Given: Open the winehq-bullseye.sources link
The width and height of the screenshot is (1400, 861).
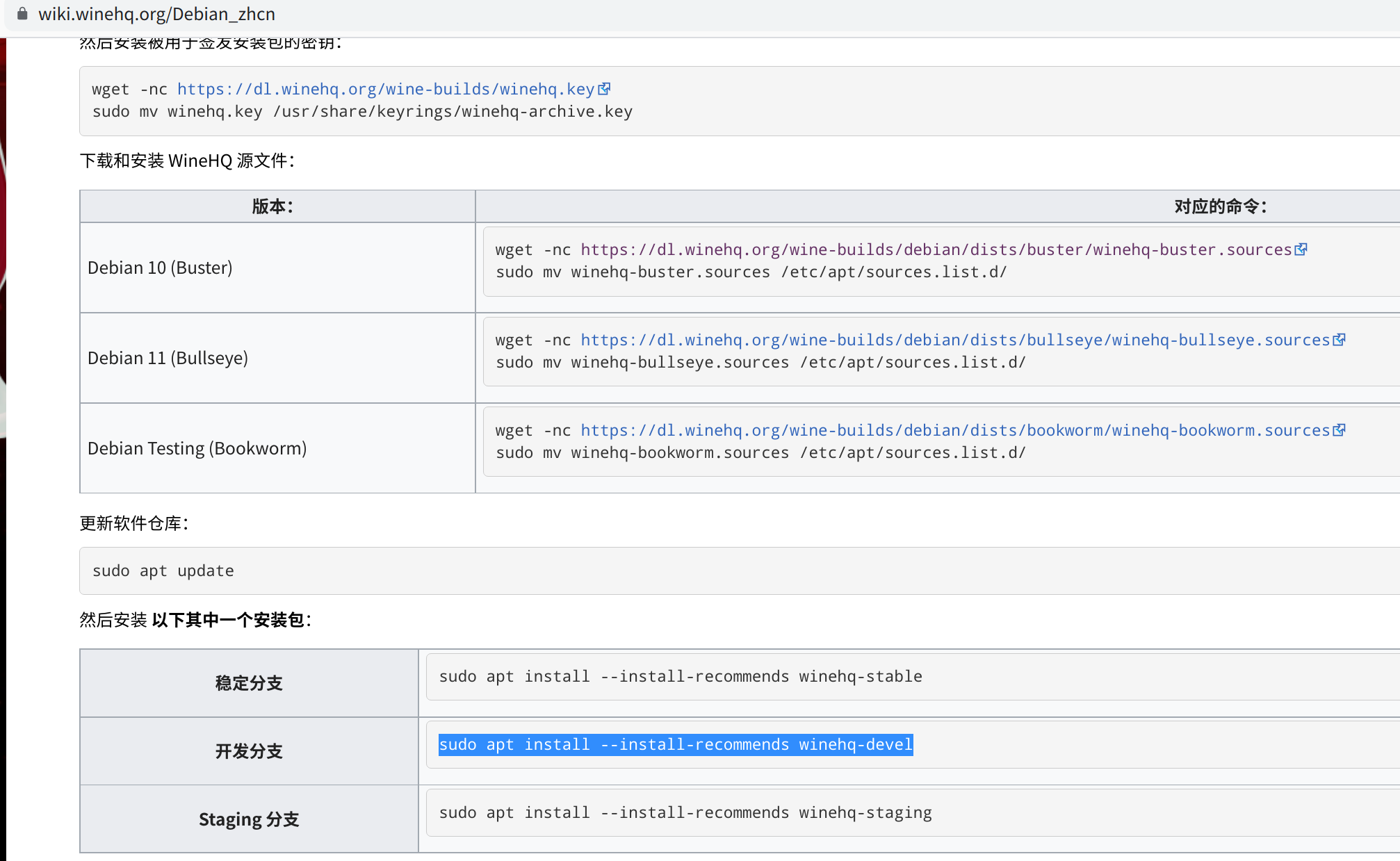Looking at the screenshot, I should tap(954, 340).
